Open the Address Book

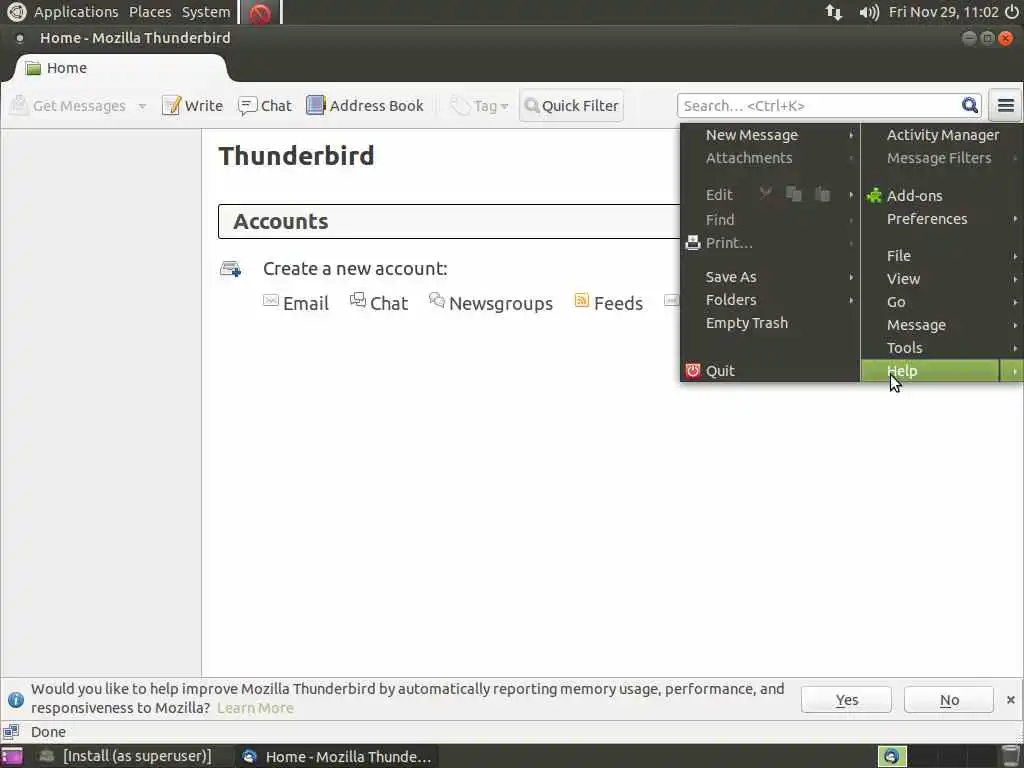click(x=365, y=105)
